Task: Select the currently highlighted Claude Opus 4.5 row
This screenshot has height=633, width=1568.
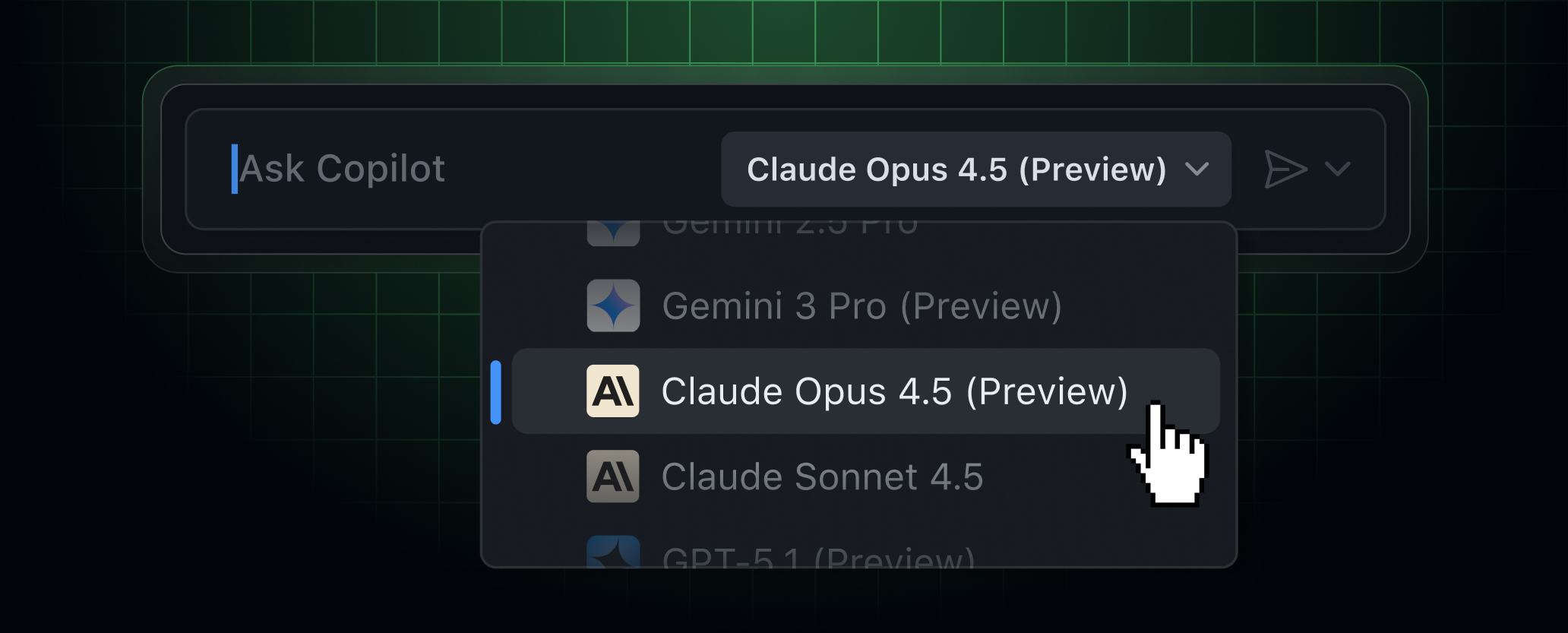Action: tap(866, 391)
